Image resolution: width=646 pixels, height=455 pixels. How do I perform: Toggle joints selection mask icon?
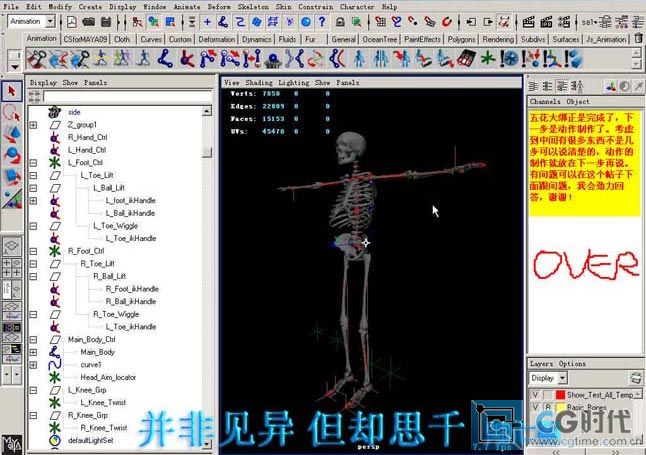click(x=223, y=22)
